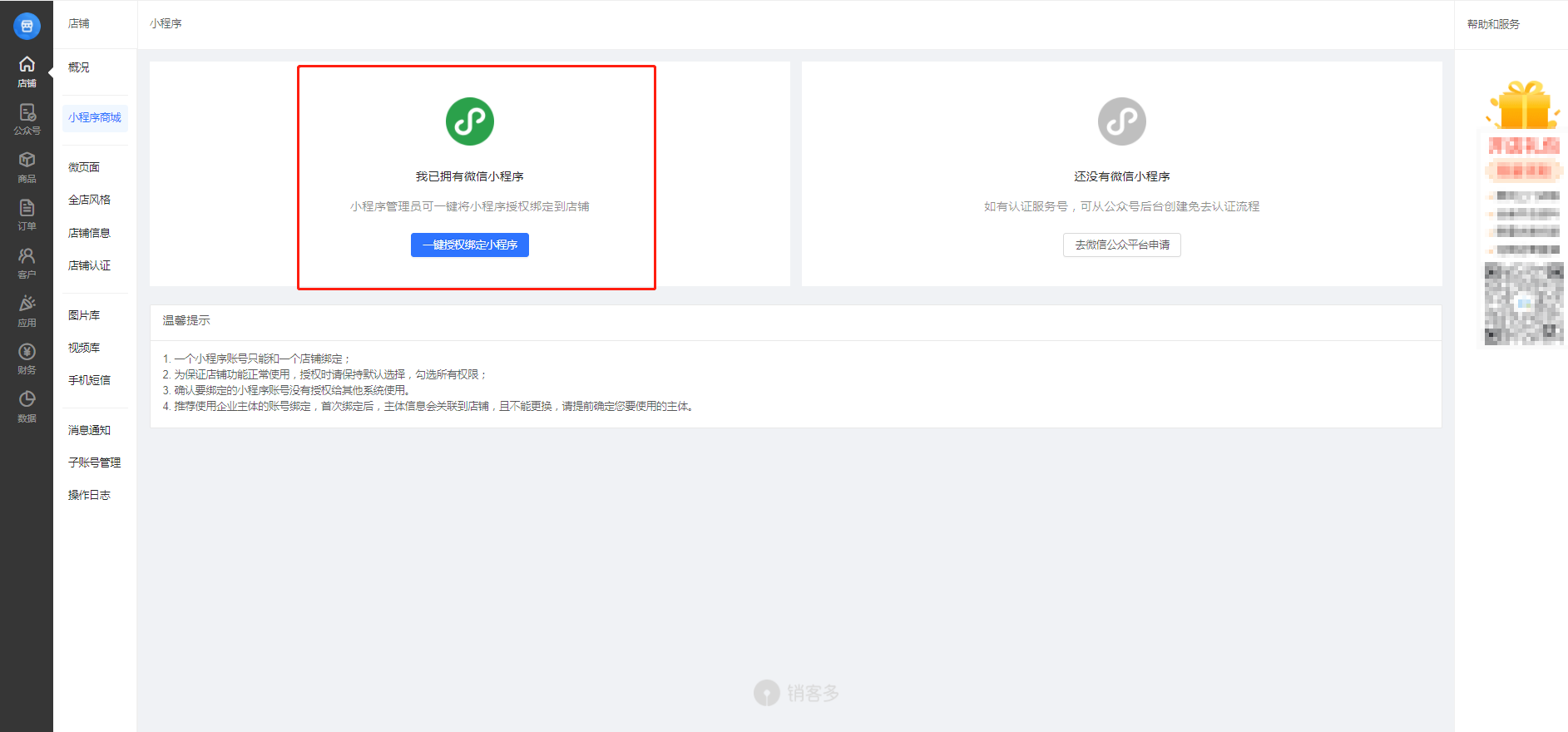
Task: Open the 订单 document icon
Action: 27,208
